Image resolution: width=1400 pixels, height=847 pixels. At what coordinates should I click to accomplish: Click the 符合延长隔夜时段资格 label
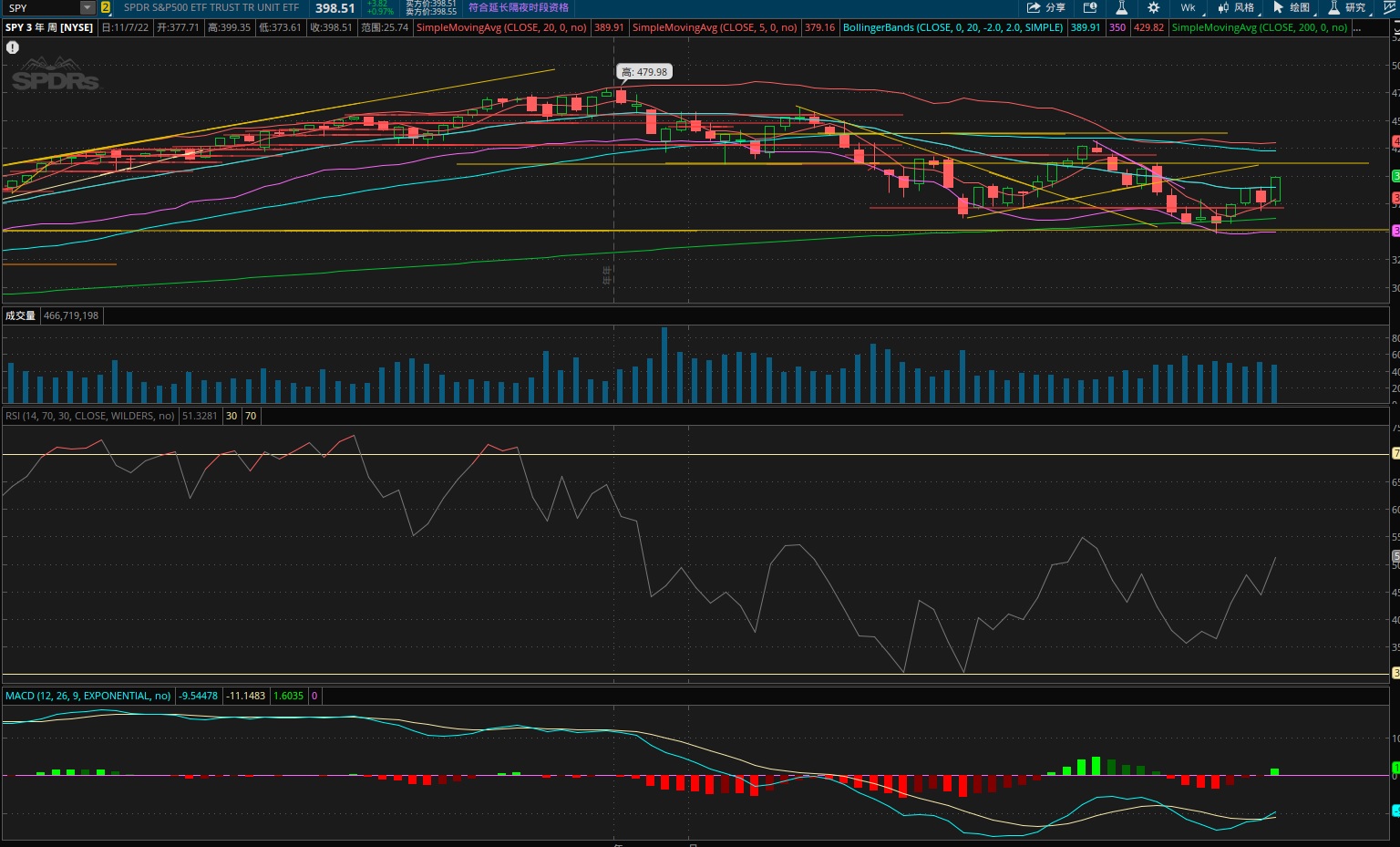pos(519,7)
